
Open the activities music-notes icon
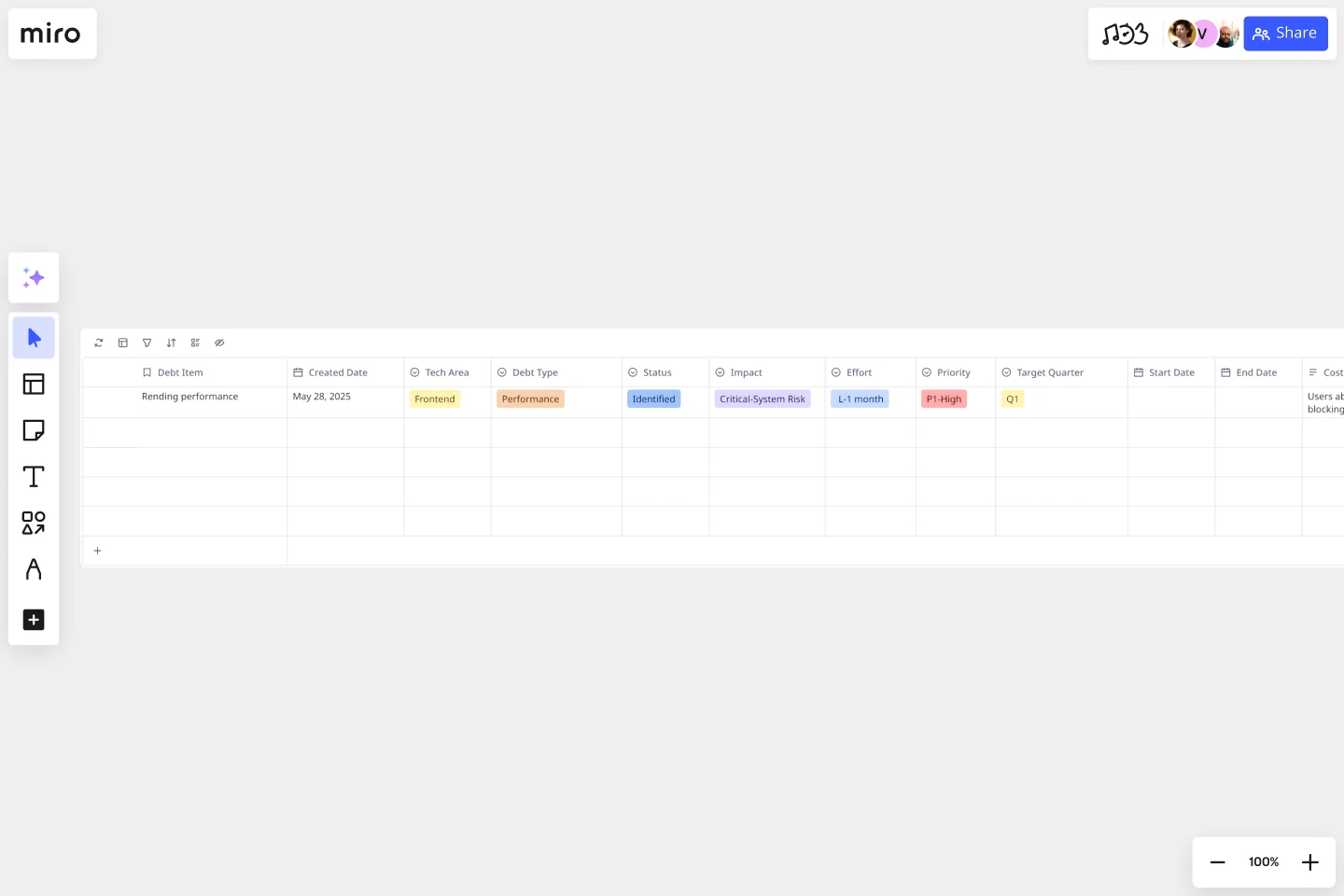pos(1125,35)
